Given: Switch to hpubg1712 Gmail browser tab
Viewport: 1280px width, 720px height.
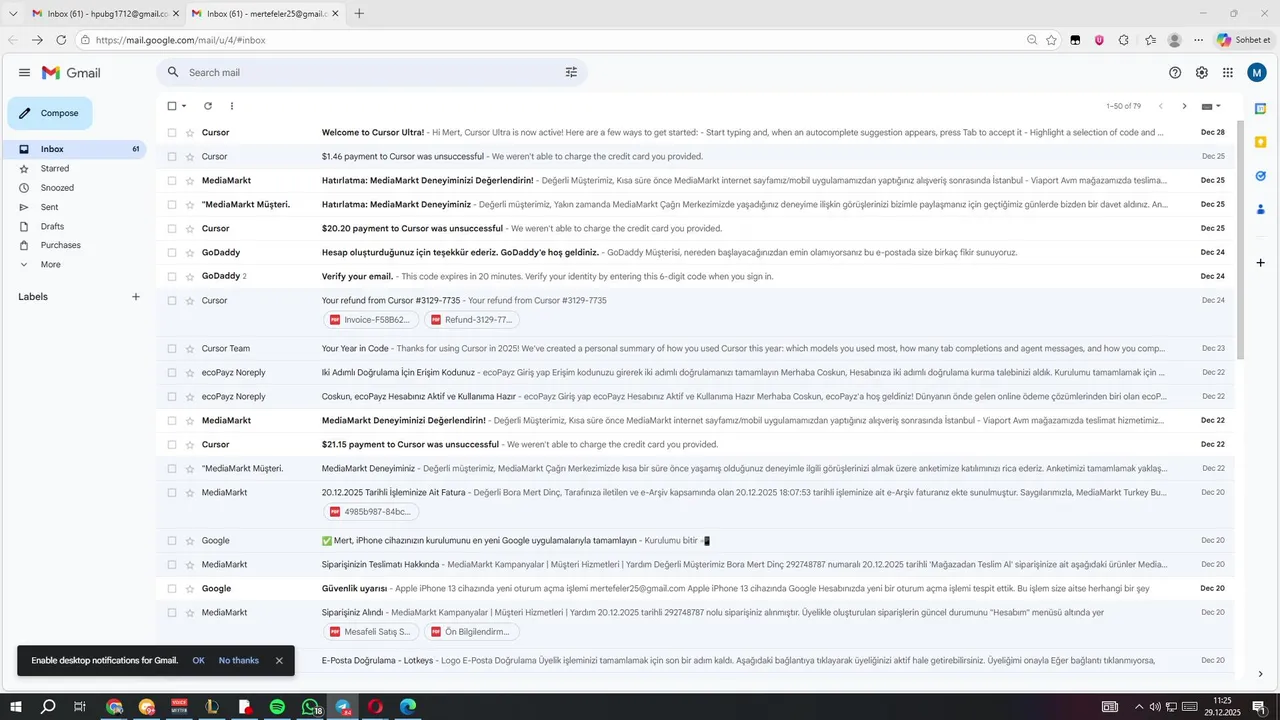Looking at the screenshot, I should (105, 13).
